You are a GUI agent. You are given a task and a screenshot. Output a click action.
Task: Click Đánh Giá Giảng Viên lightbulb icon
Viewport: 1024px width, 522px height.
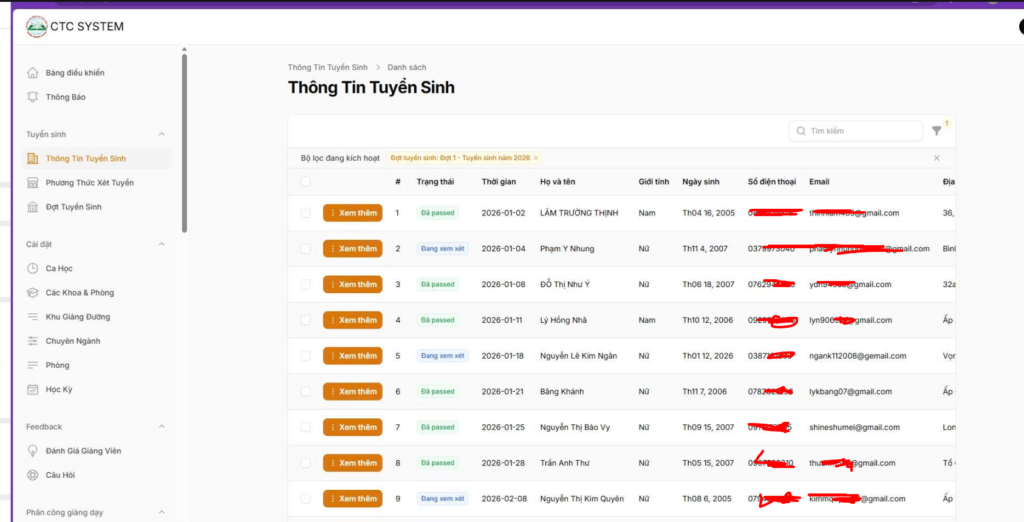pyautogui.click(x=33, y=451)
